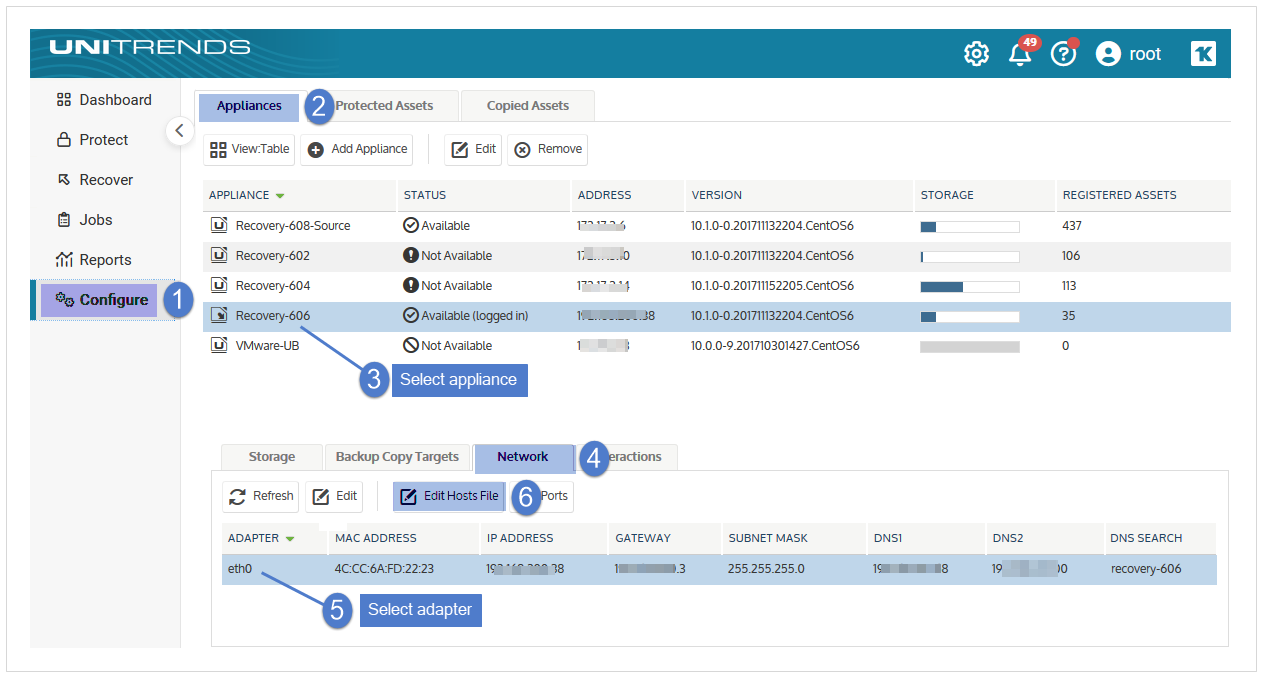Switch to the Protected Assets tab
The image size is (1283, 692).
coord(384,106)
